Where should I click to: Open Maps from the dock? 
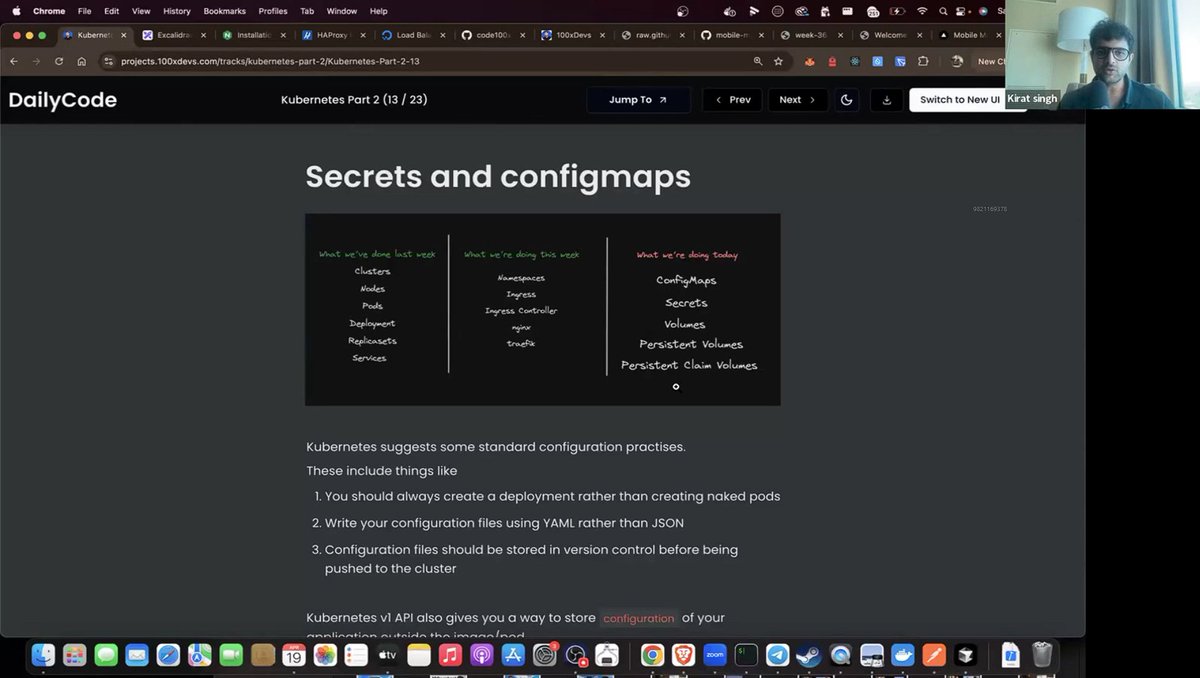pyautogui.click(x=200, y=655)
